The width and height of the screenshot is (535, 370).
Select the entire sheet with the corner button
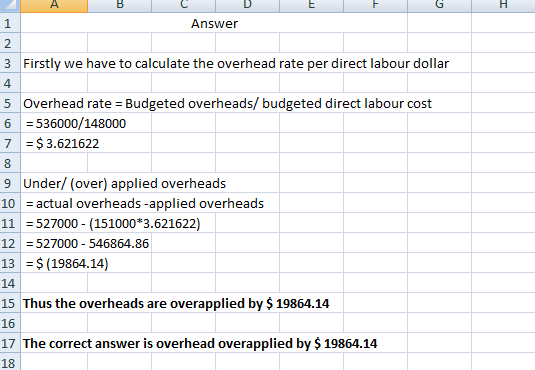click(10, 6)
